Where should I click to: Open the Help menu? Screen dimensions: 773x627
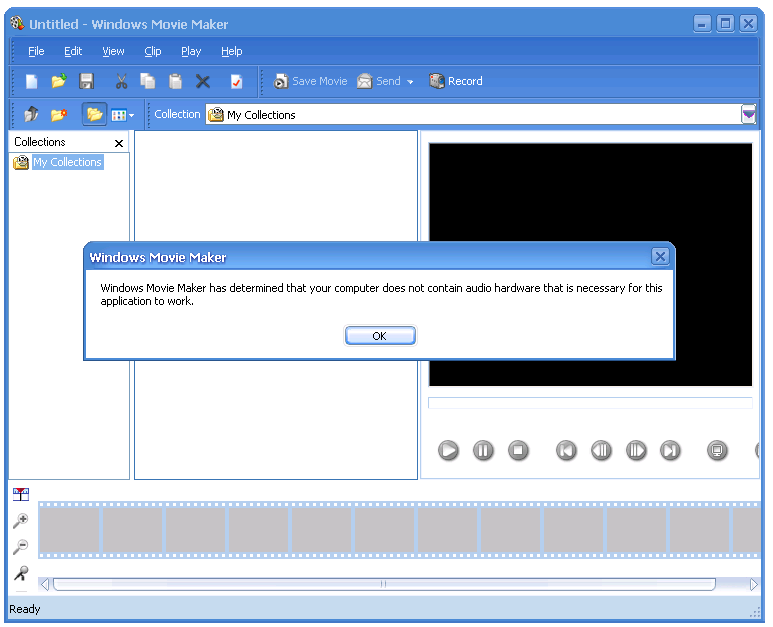click(232, 51)
